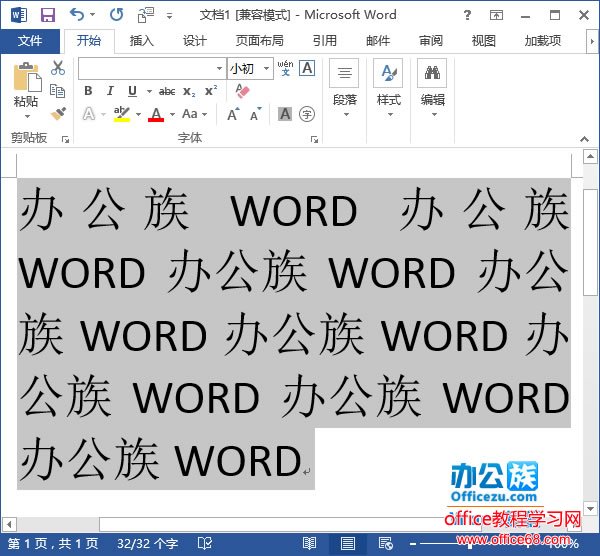
Task: Open the 段落 paragraph dropdown
Action: click(x=344, y=84)
